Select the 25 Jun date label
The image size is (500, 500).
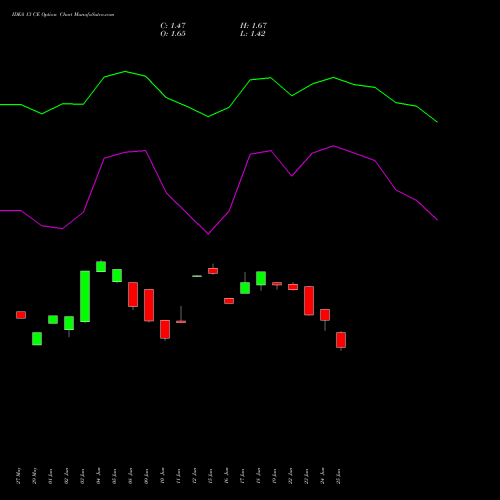click(339, 476)
